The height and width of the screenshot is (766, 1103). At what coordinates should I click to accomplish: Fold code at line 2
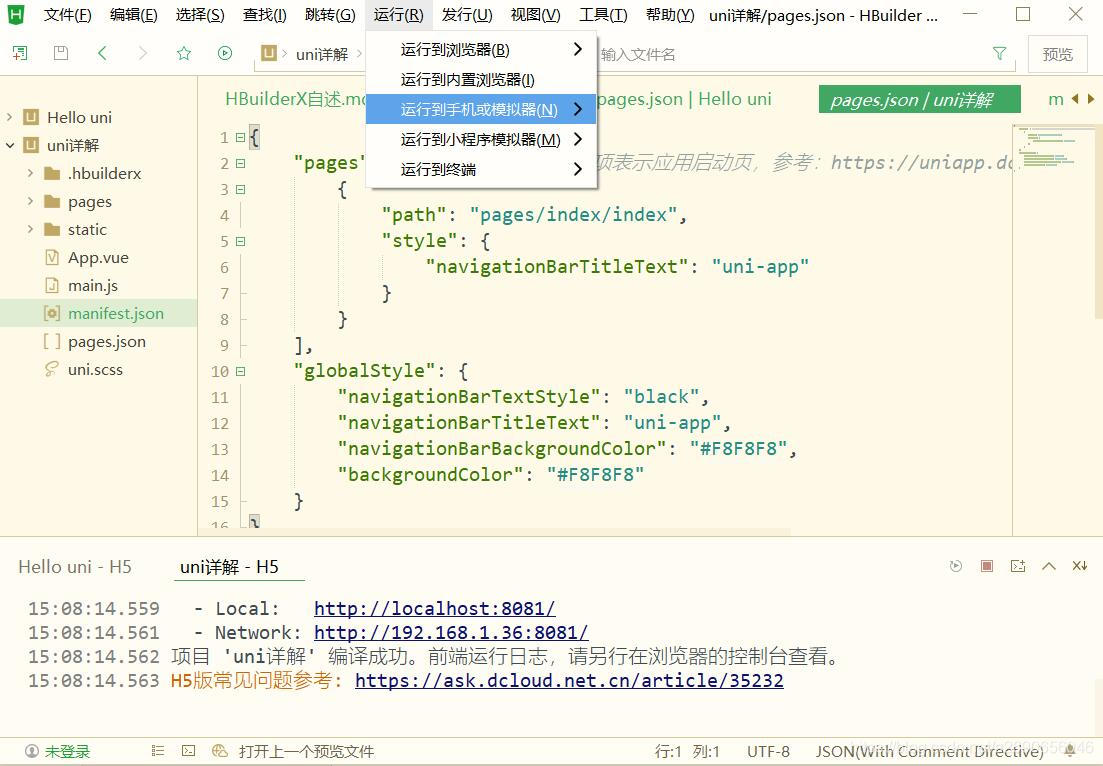pyautogui.click(x=241, y=163)
